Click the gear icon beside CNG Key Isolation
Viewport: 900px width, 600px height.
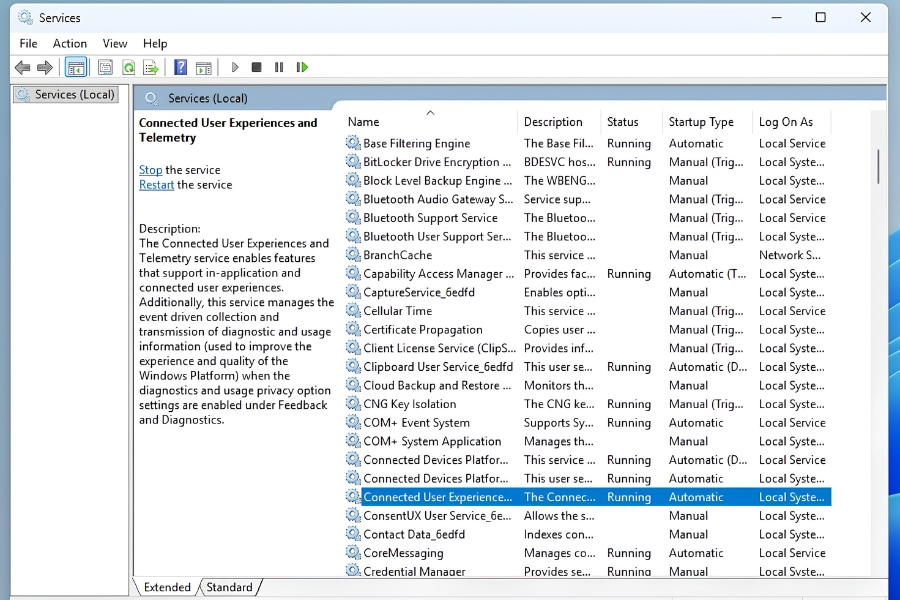353,403
